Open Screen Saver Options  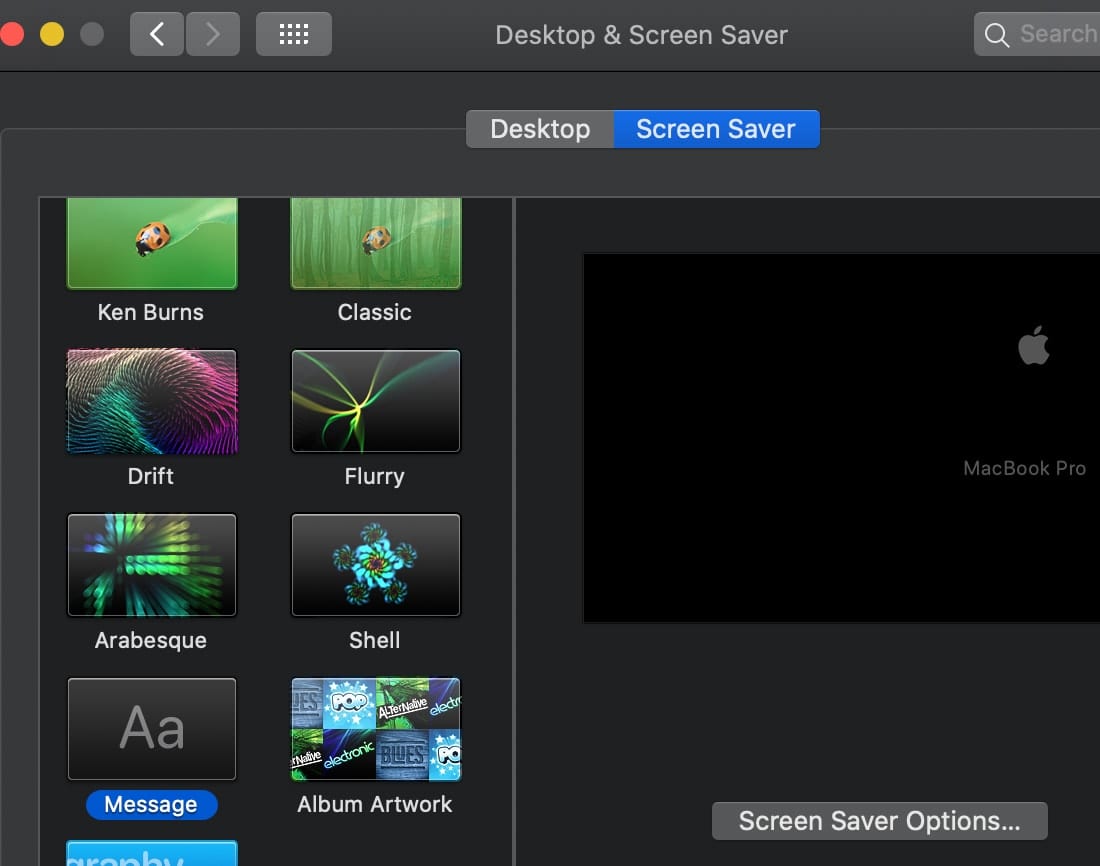point(879,821)
